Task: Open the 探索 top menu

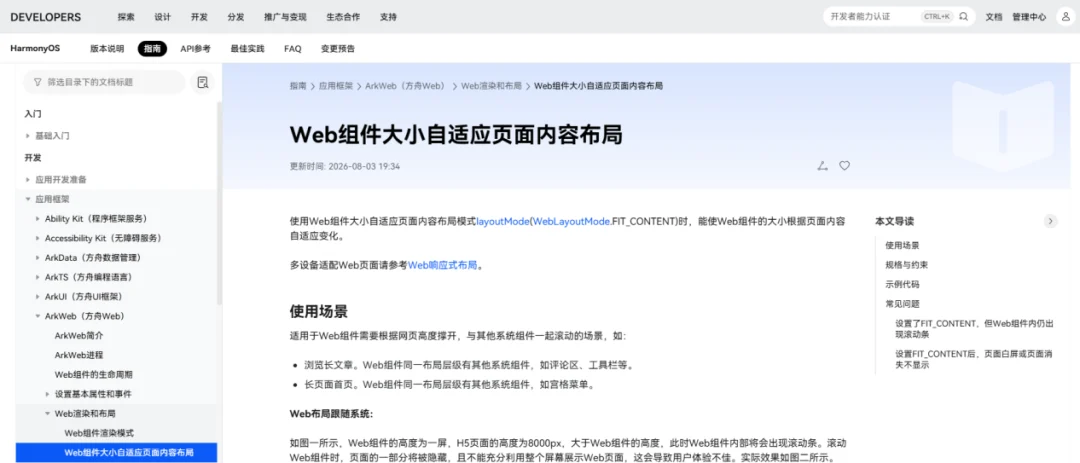Action: coord(126,17)
